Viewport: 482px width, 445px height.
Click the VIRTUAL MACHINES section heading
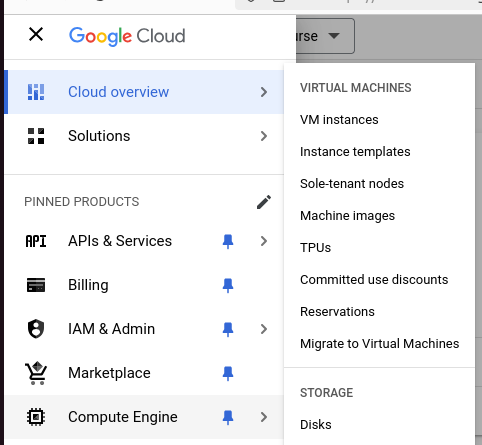(356, 88)
